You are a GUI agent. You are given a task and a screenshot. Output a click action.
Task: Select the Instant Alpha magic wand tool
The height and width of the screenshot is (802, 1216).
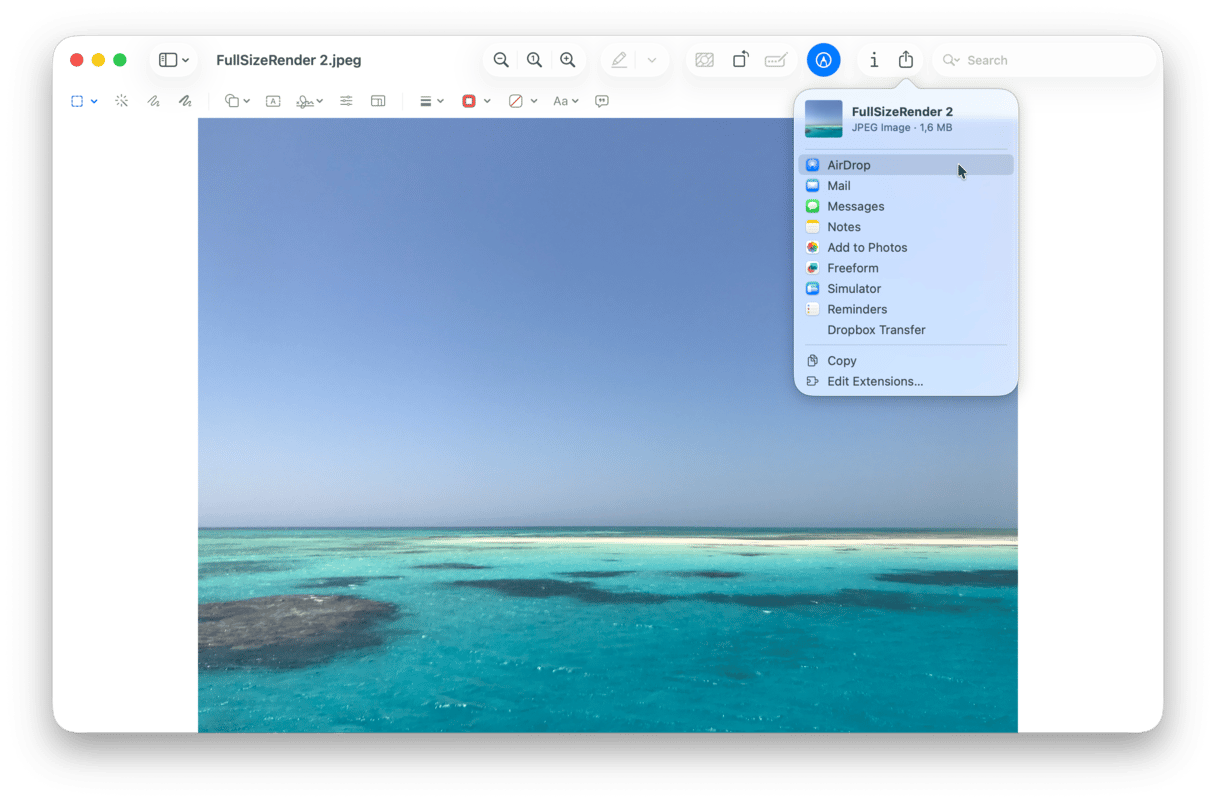tap(122, 101)
